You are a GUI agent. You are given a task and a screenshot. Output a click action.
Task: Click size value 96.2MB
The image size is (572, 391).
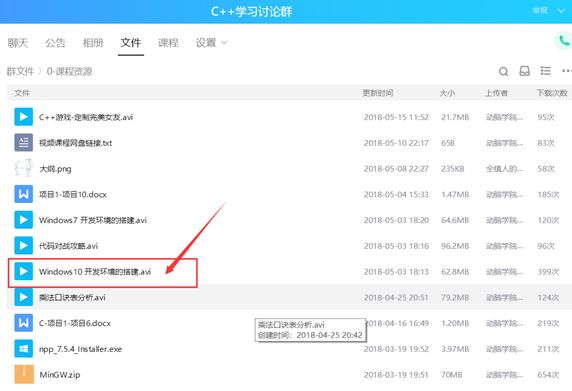[x=455, y=246]
